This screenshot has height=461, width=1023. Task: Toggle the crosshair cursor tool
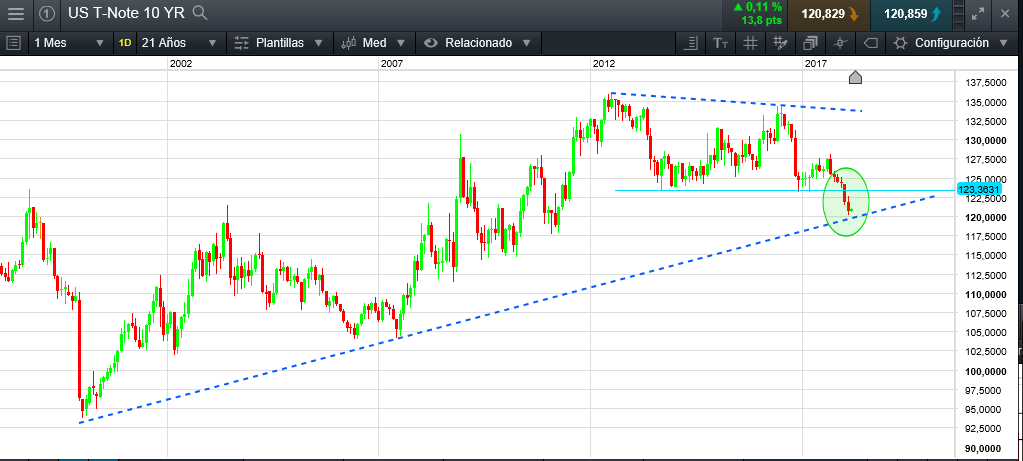pyautogui.click(x=840, y=44)
